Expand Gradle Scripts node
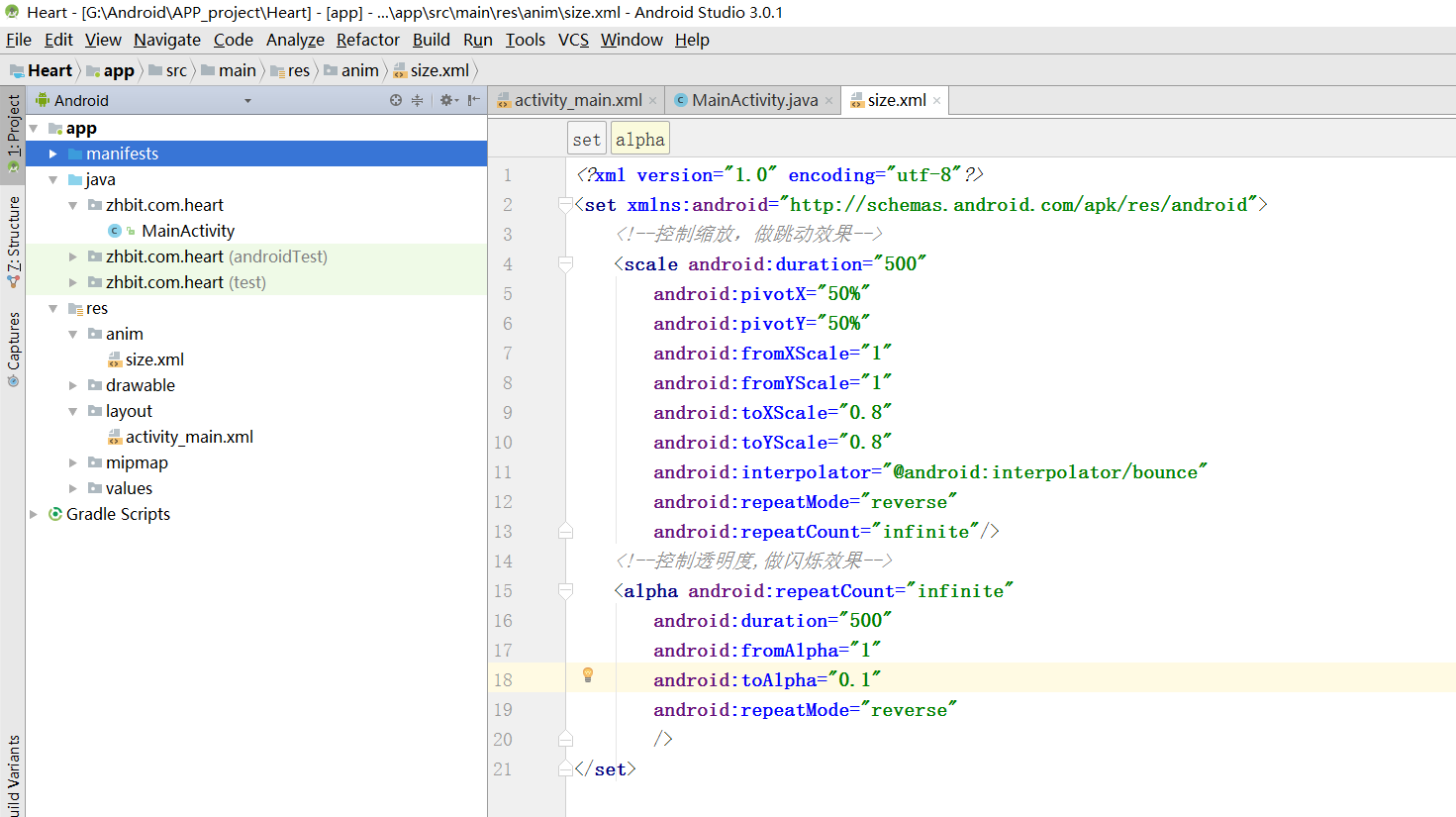The image size is (1456, 817). (x=34, y=514)
